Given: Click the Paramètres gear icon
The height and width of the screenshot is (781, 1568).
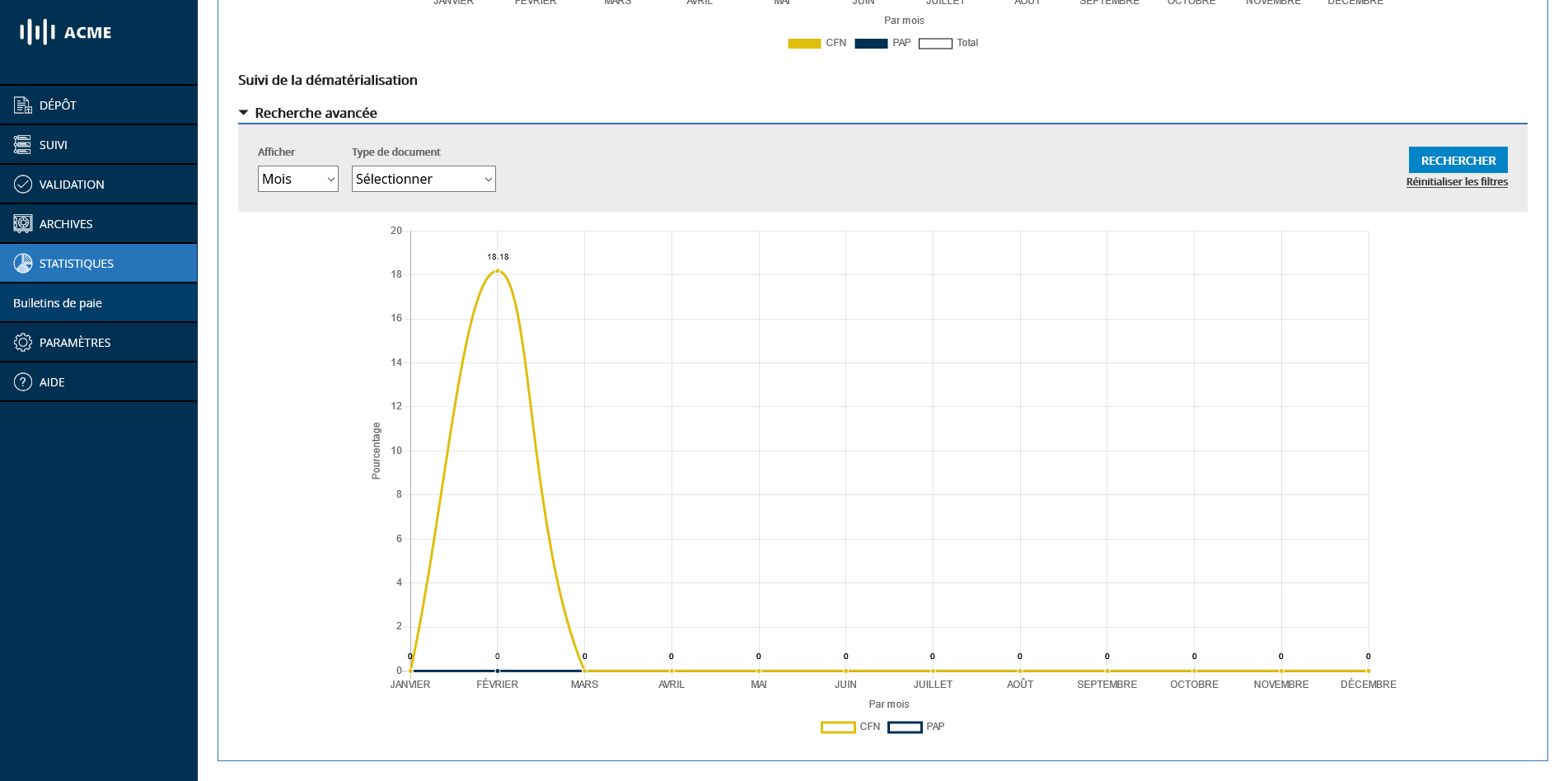Looking at the screenshot, I should pyautogui.click(x=23, y=342).
